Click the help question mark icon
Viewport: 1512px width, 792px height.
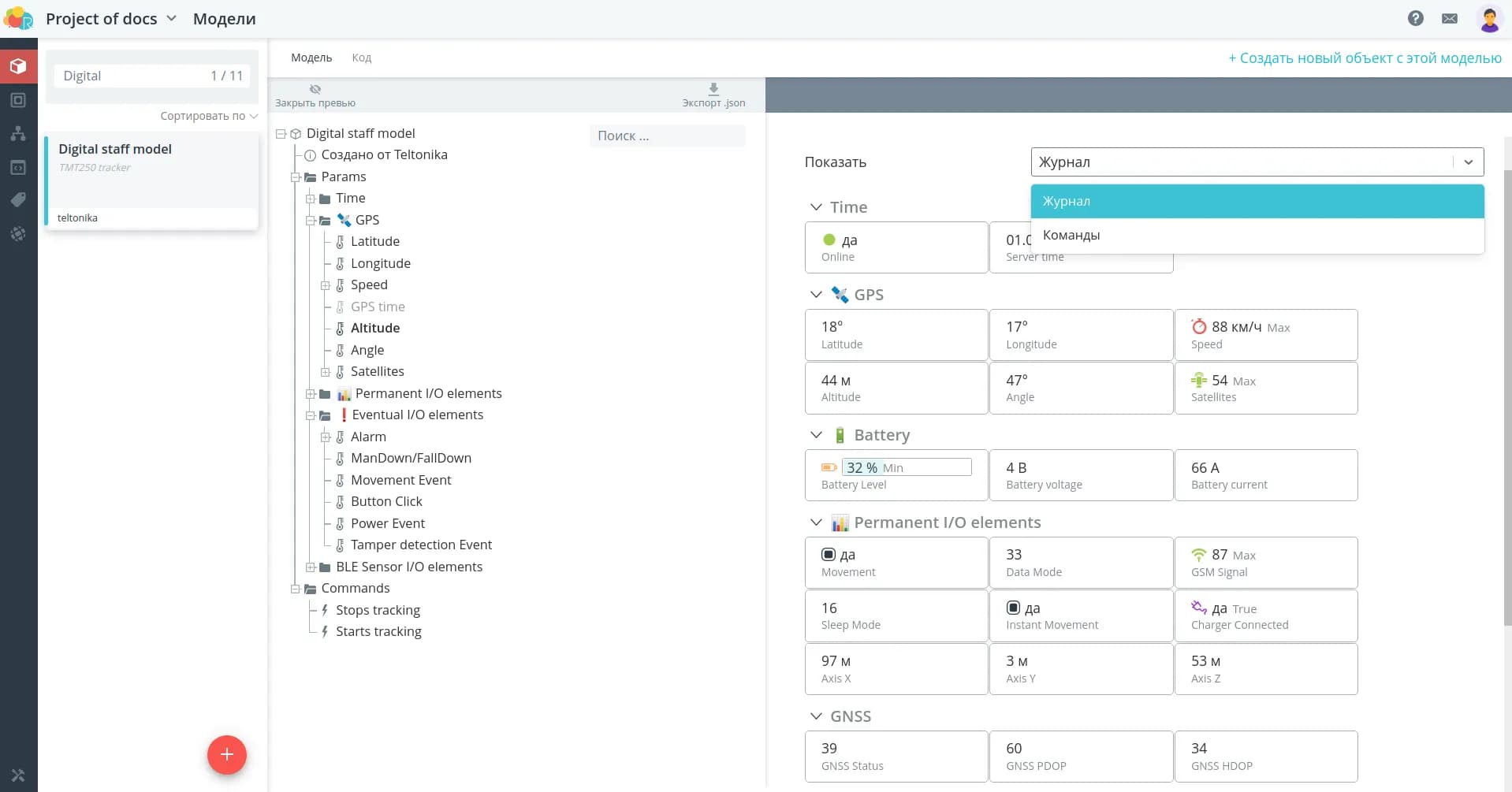coord(1415,18)
